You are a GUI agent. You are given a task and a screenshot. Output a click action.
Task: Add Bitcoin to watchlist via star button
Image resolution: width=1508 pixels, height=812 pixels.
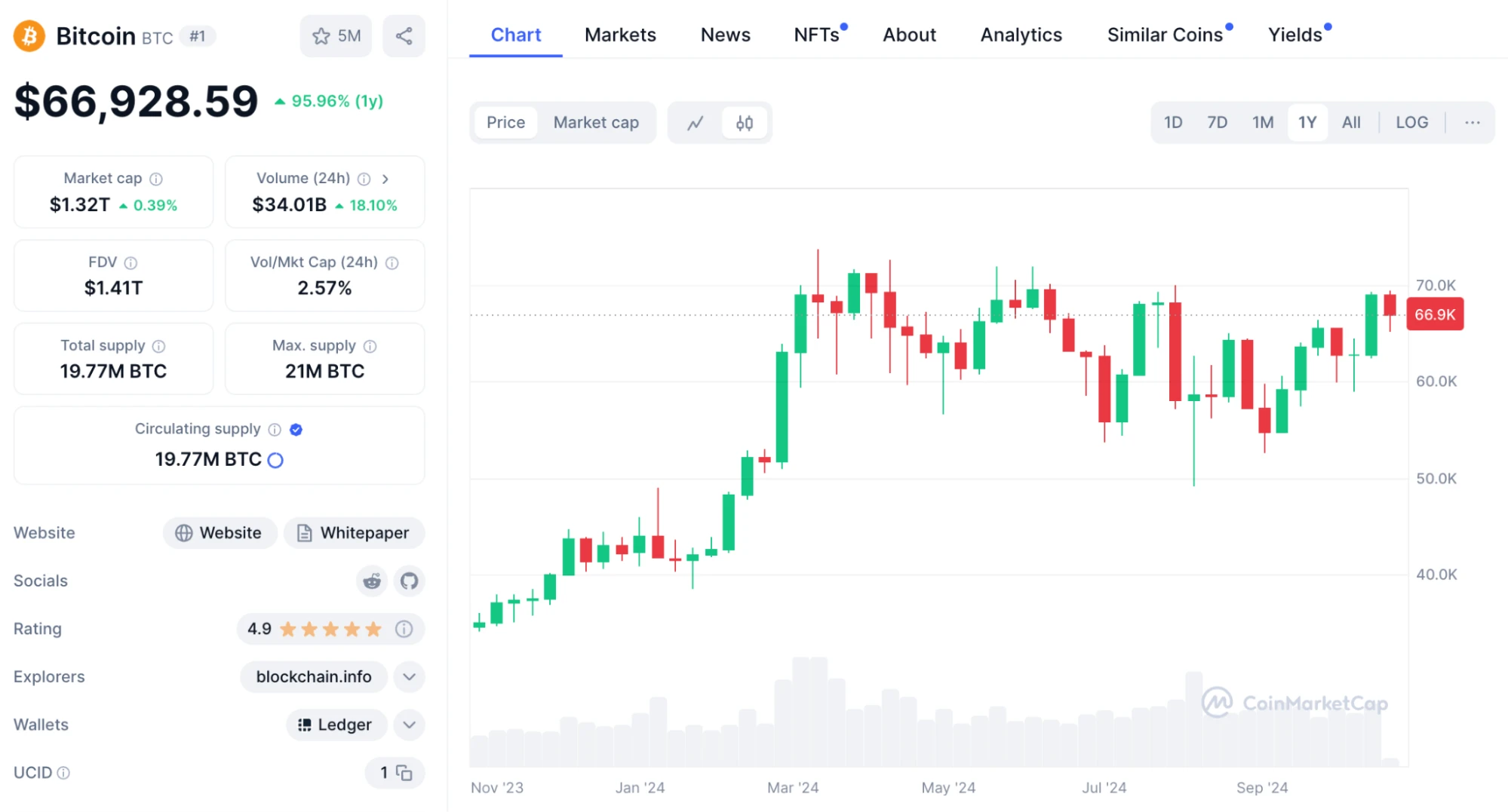click(x=336, y=36)
